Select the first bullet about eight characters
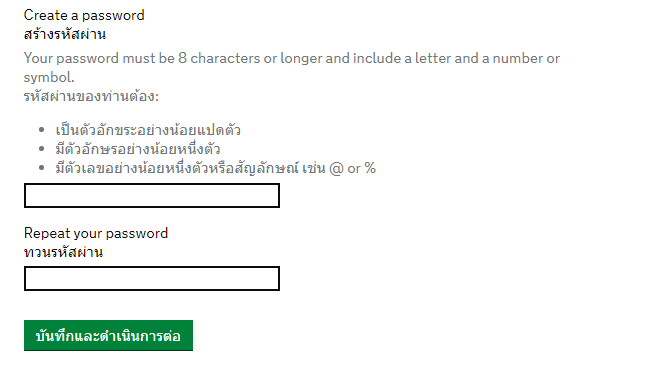 (148, 129)
